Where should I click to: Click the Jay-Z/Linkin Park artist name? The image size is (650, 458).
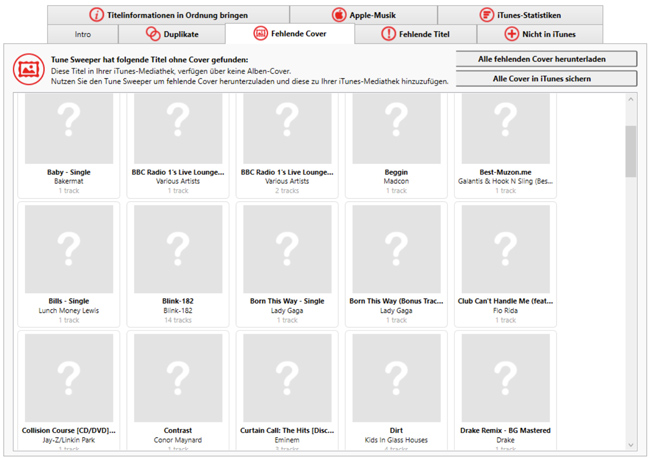[69, 440]
